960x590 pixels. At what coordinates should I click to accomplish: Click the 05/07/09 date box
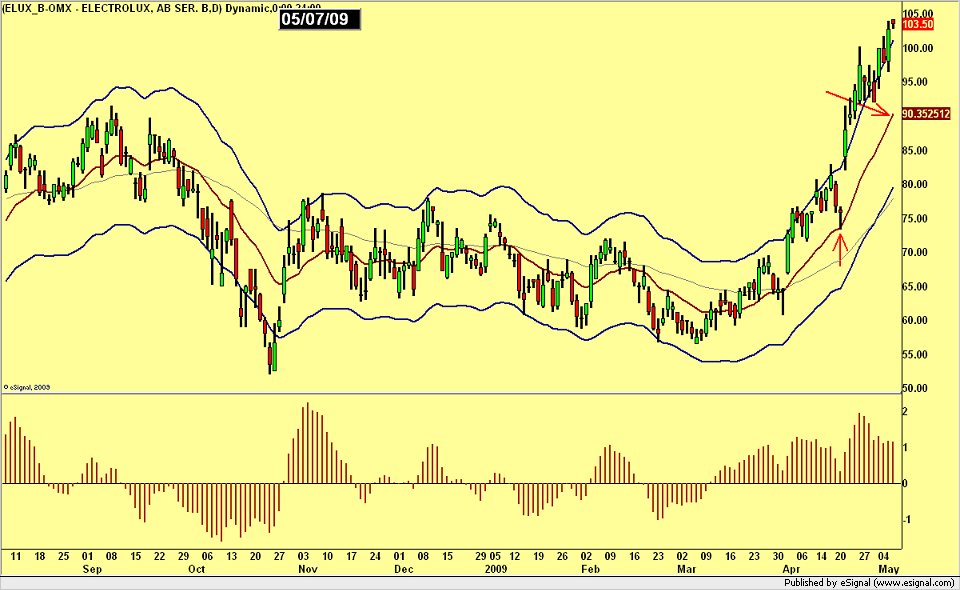320,19
